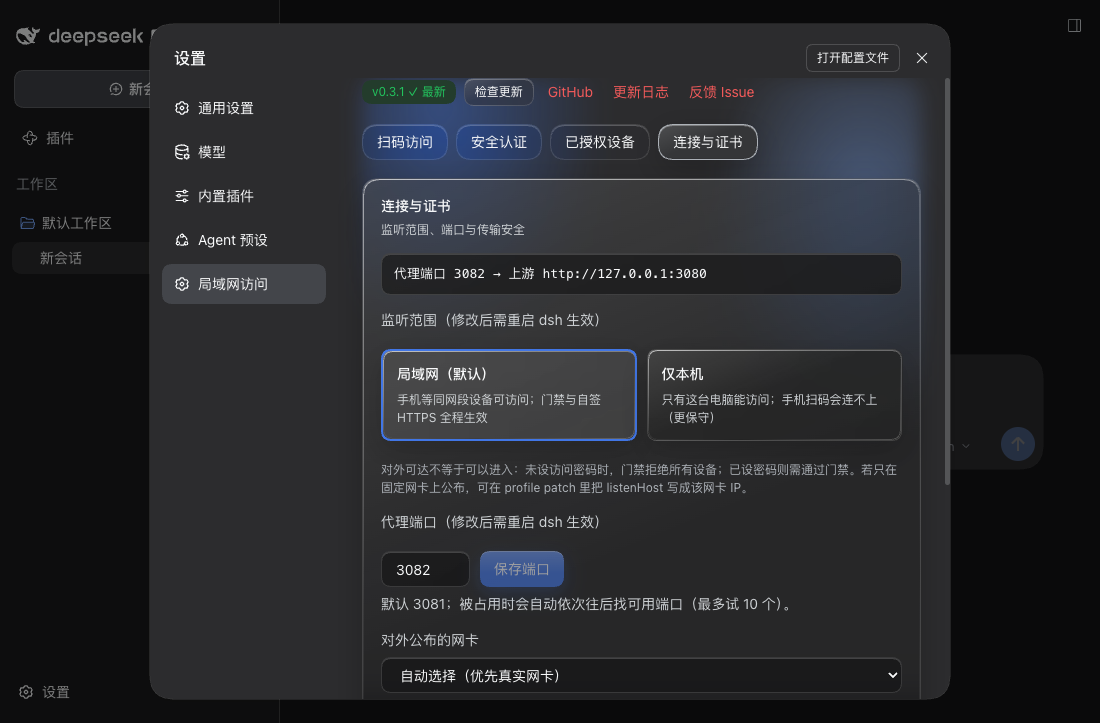Click the gear icon beside 局域网访问
The image size is (1100, 723).
click(x=182, y=284)
